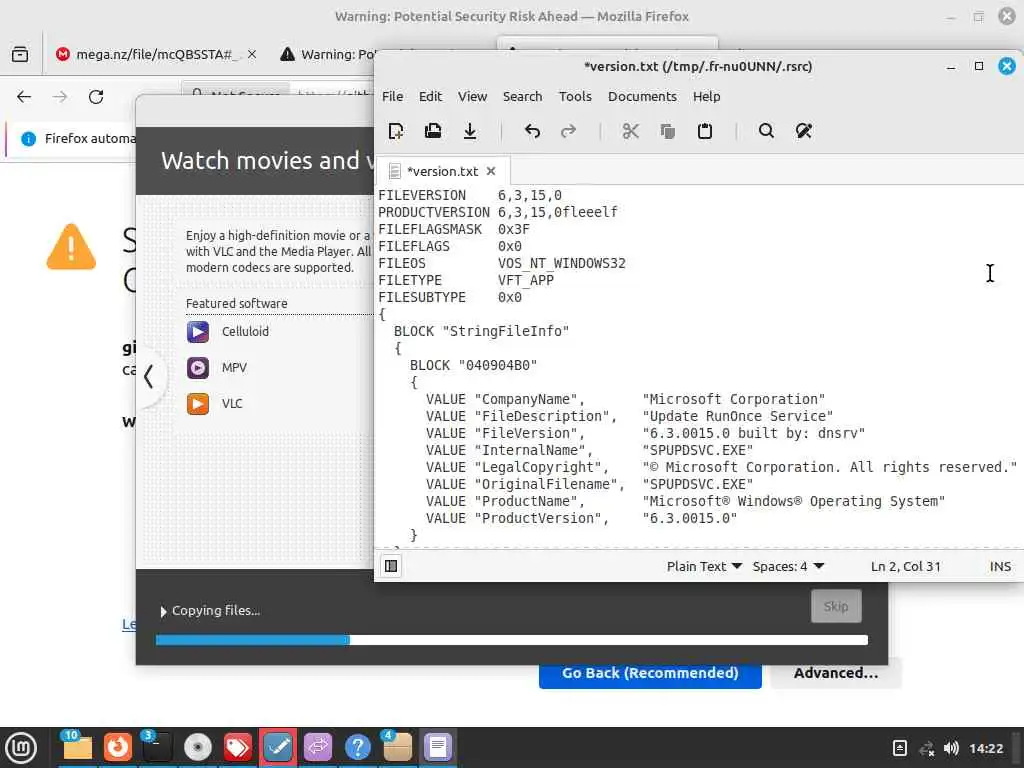Viewport: 1024px width, 768px height.
Task: Click the INS insert mode indicator
Action: [1000, 566]
